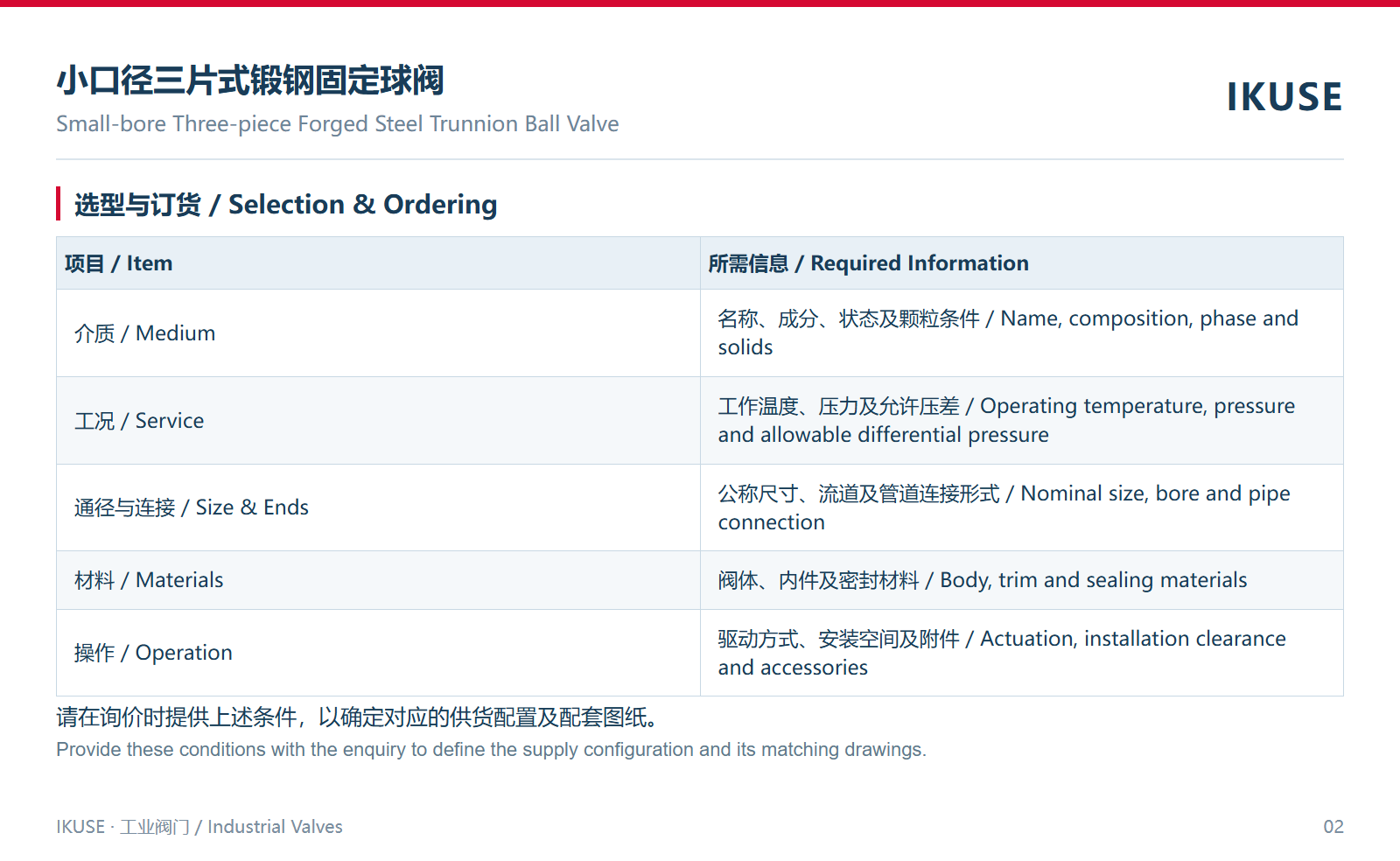This screenshot has width=1400, height=861.
Task: Click the Actuation, installation clearance cell
Action: point(1022,653)
